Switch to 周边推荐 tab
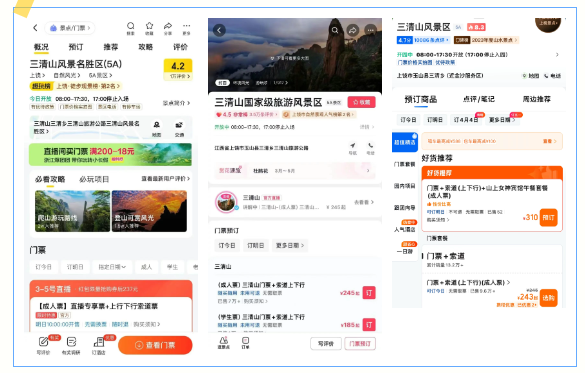This screenshot has width=585, height=373. click(536, 99)
